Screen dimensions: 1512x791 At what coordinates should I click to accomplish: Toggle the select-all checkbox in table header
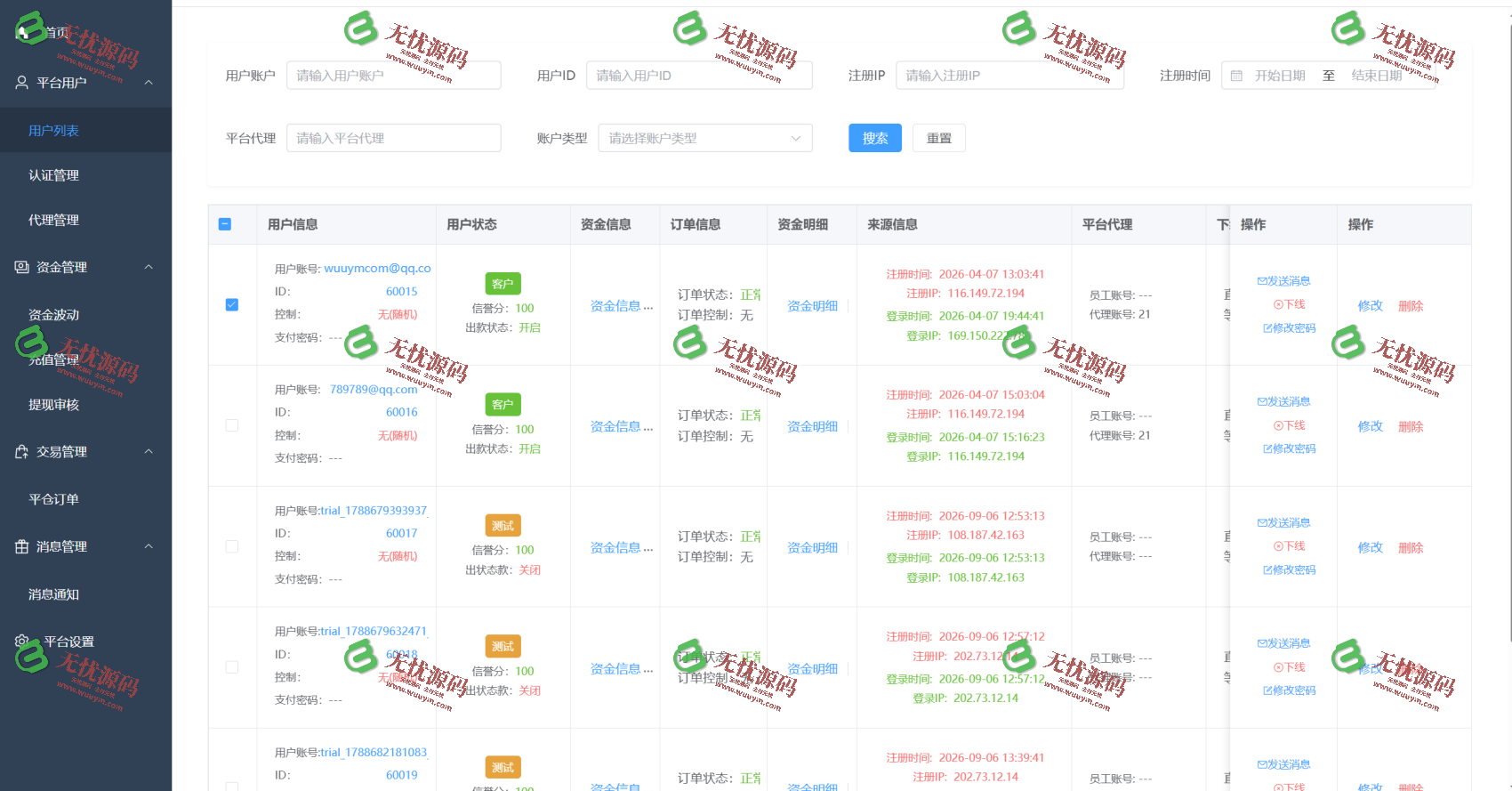coord(225,224)
